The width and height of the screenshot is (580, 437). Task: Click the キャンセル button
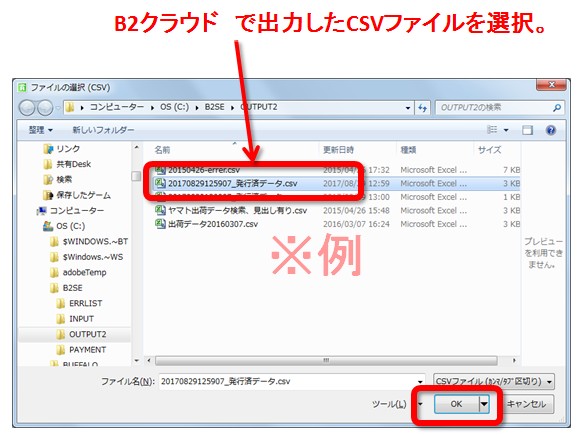526,404
